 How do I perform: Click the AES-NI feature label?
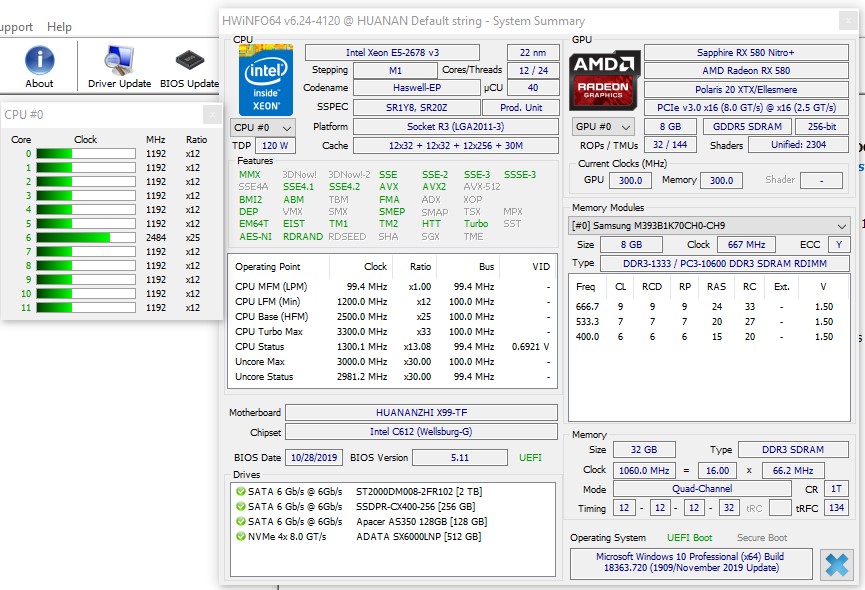(255, 237)
